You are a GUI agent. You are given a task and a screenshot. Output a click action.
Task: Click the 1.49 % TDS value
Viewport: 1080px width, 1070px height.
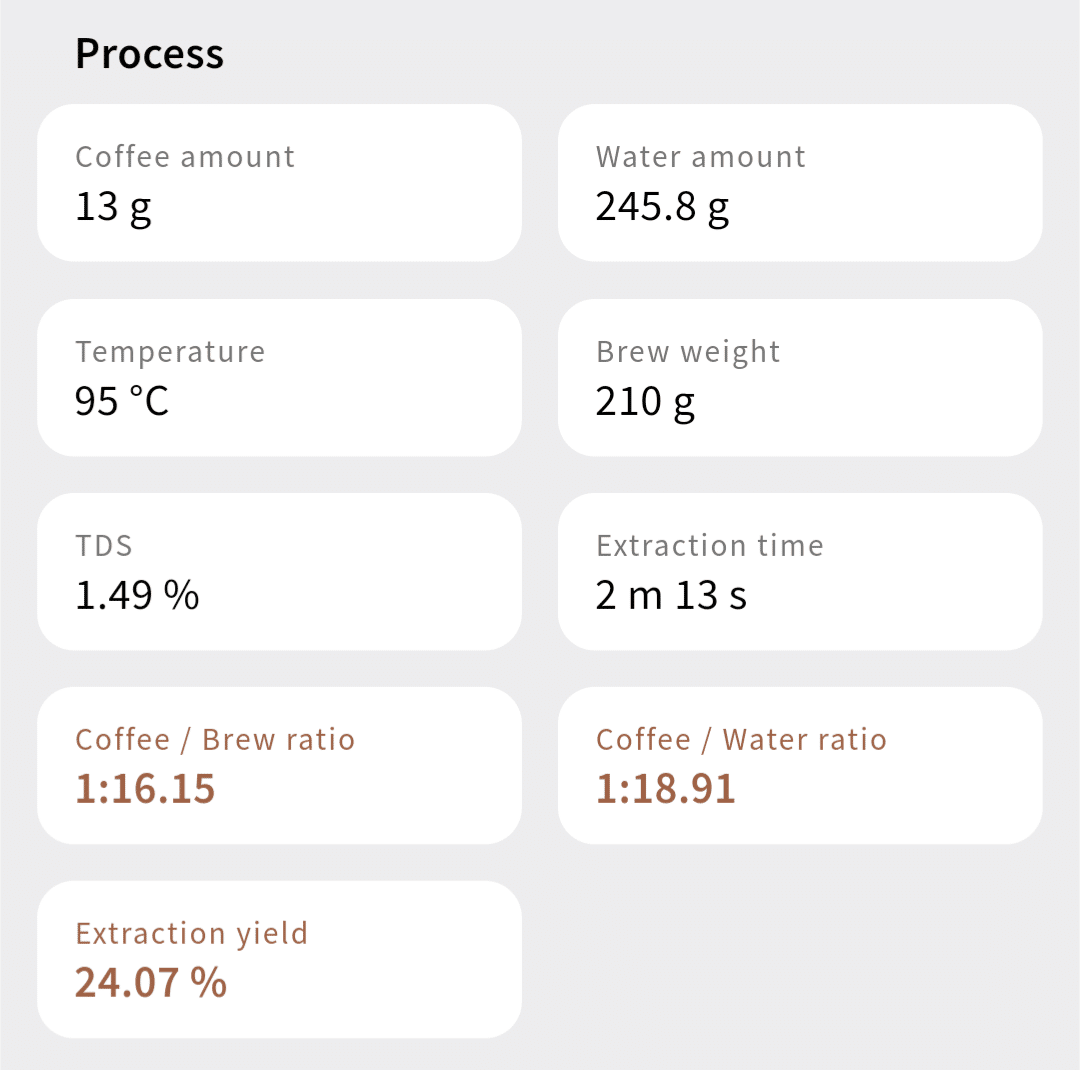tap(137, 595)
